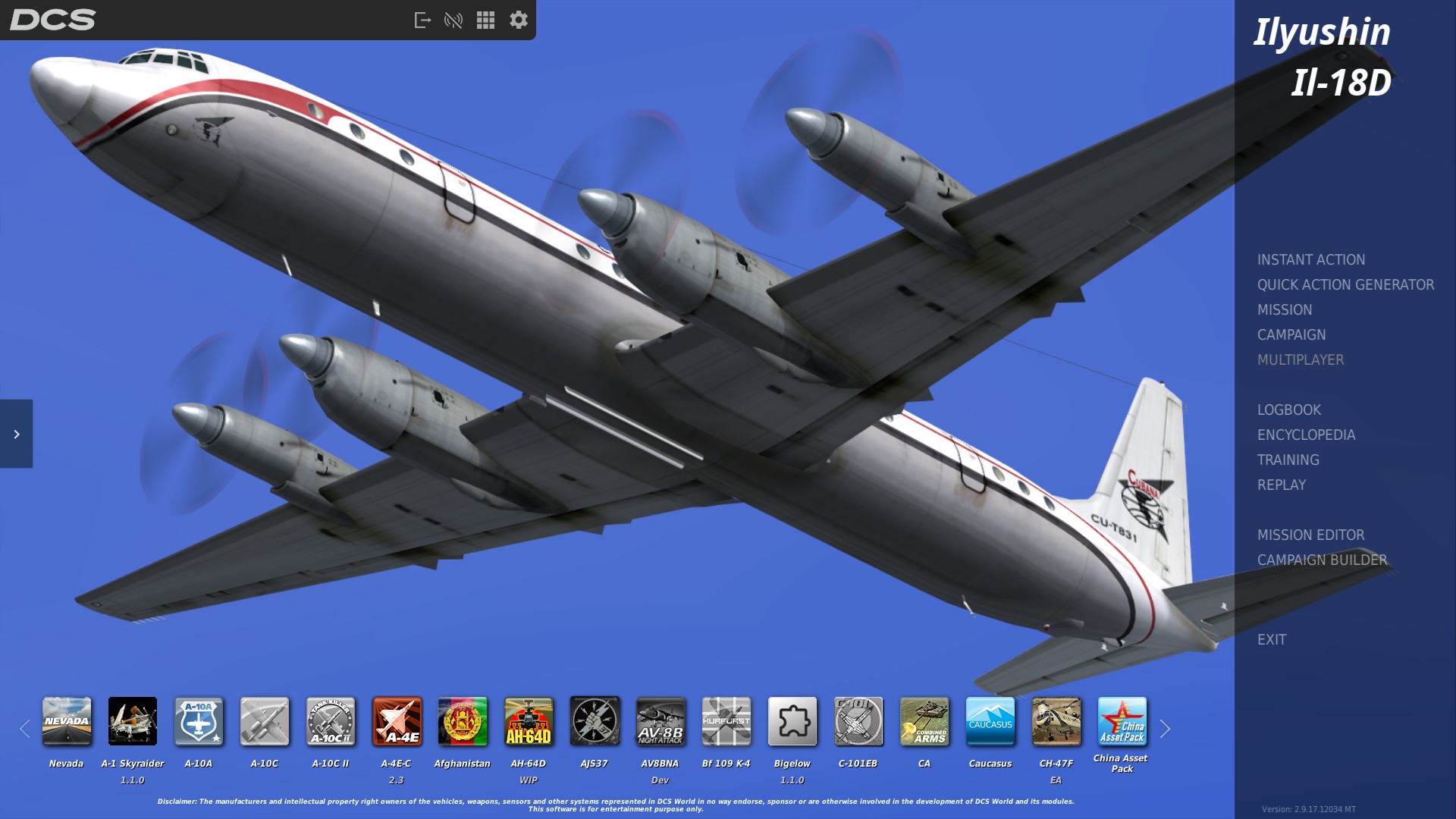
Task: Select the China Asset Pack icon
Action: pos(1122,721)
